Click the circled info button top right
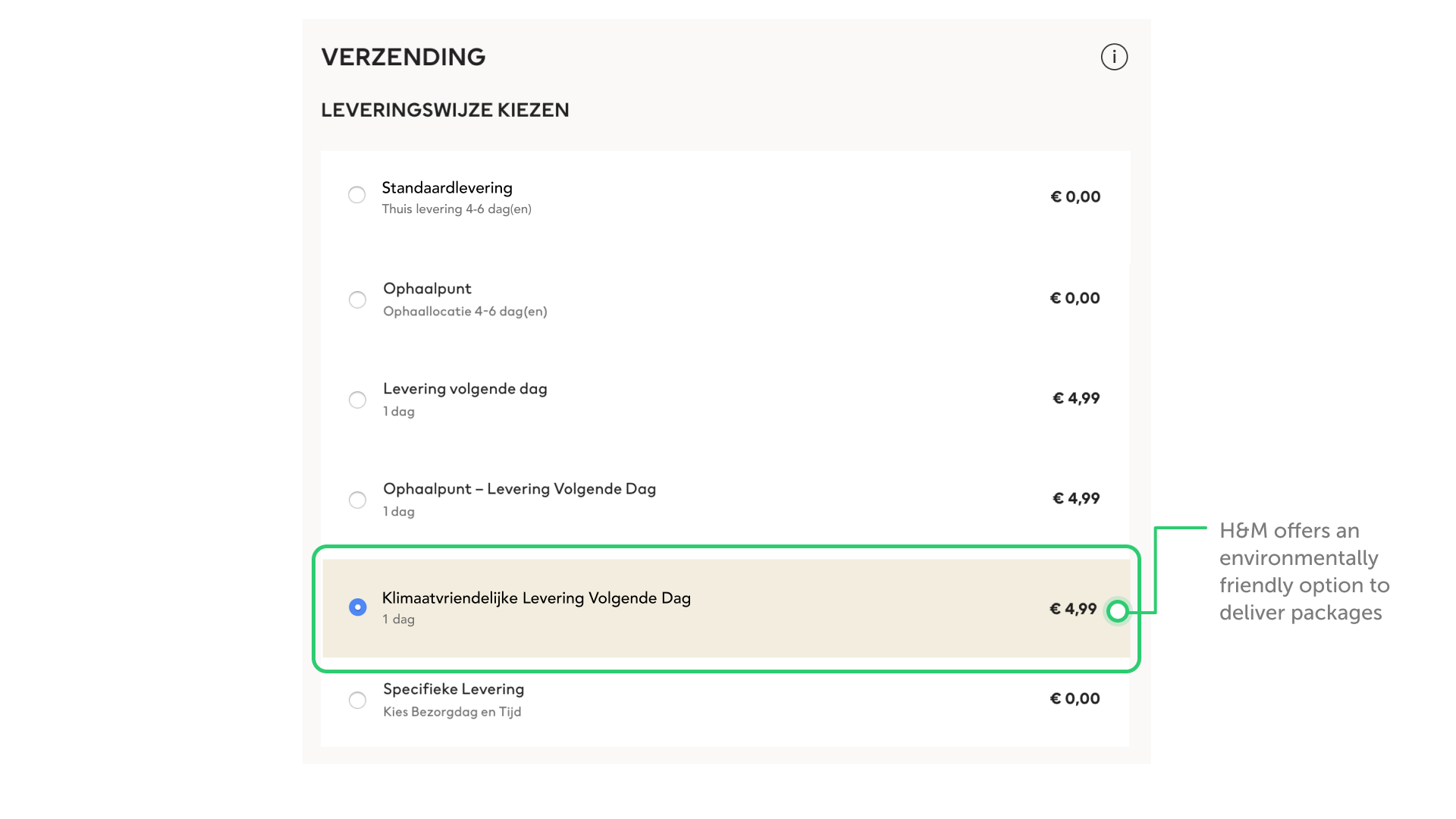 point(1114,56)
